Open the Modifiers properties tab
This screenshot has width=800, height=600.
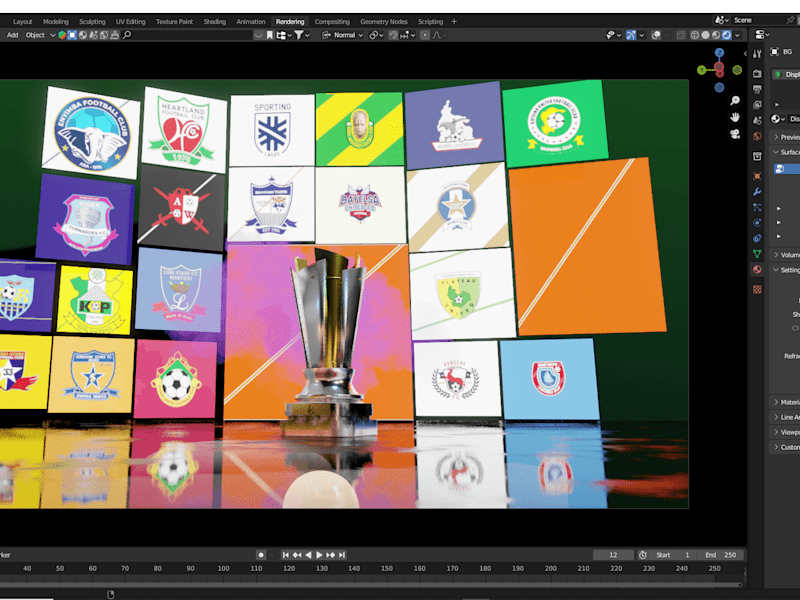coord(757,192)
